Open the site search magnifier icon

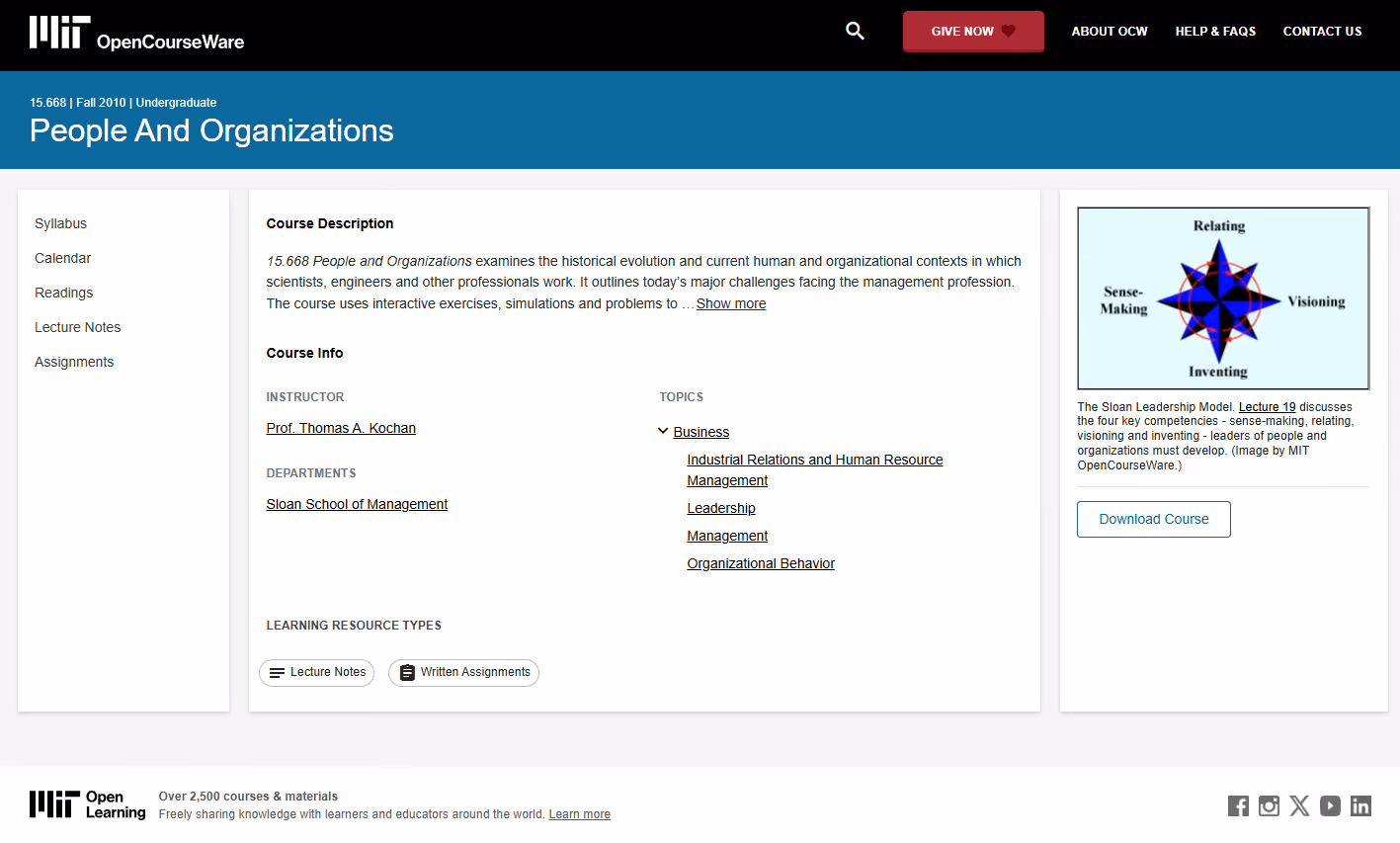click(x=855, y=32)
